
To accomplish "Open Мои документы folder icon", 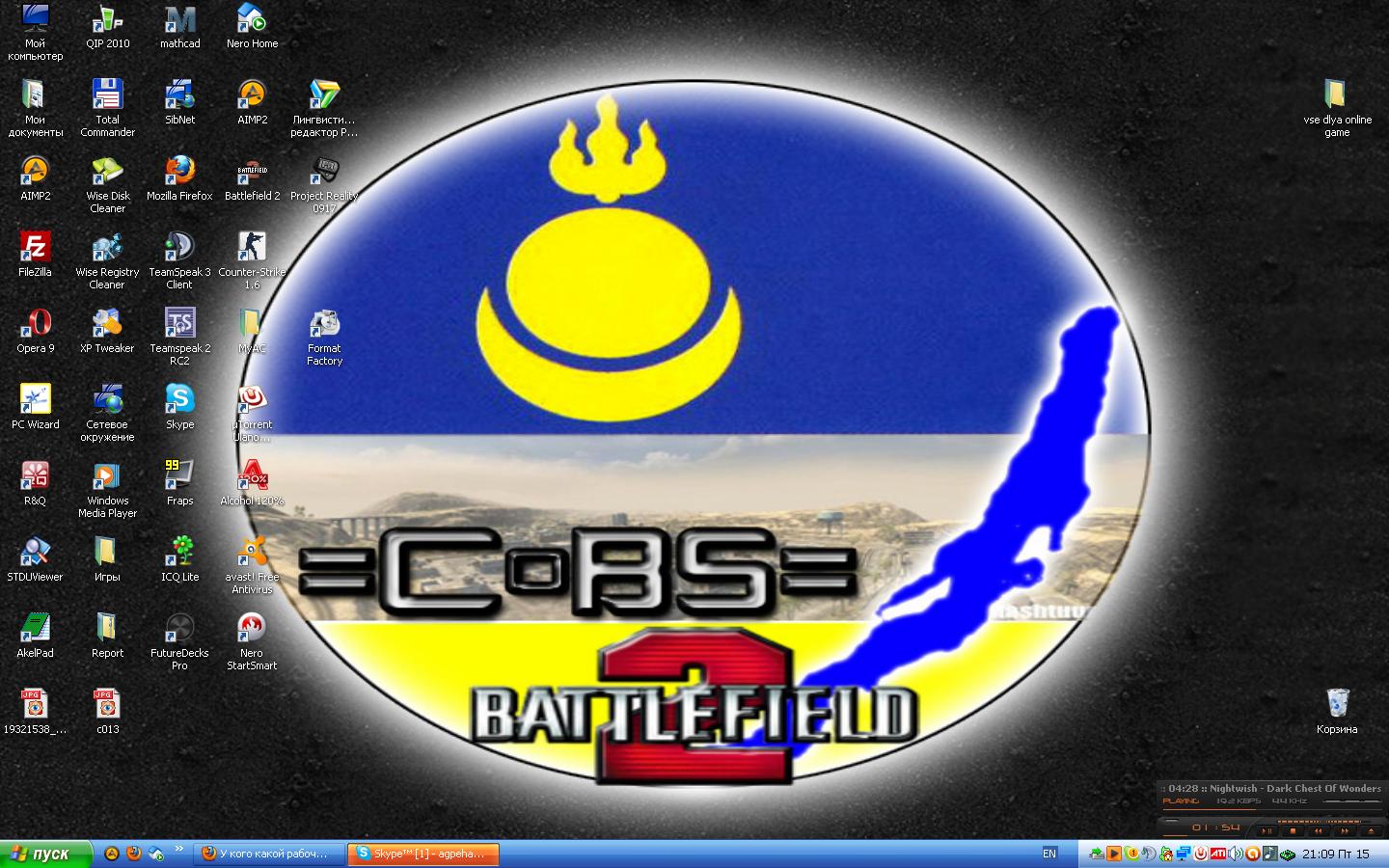I will click(35, 108).
